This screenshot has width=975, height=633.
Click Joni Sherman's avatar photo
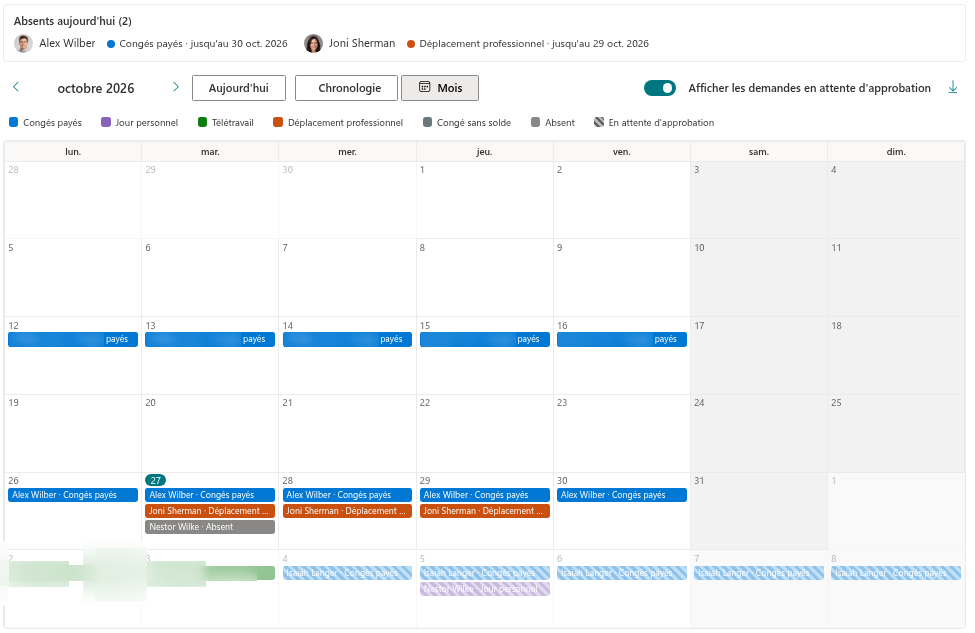313,44
